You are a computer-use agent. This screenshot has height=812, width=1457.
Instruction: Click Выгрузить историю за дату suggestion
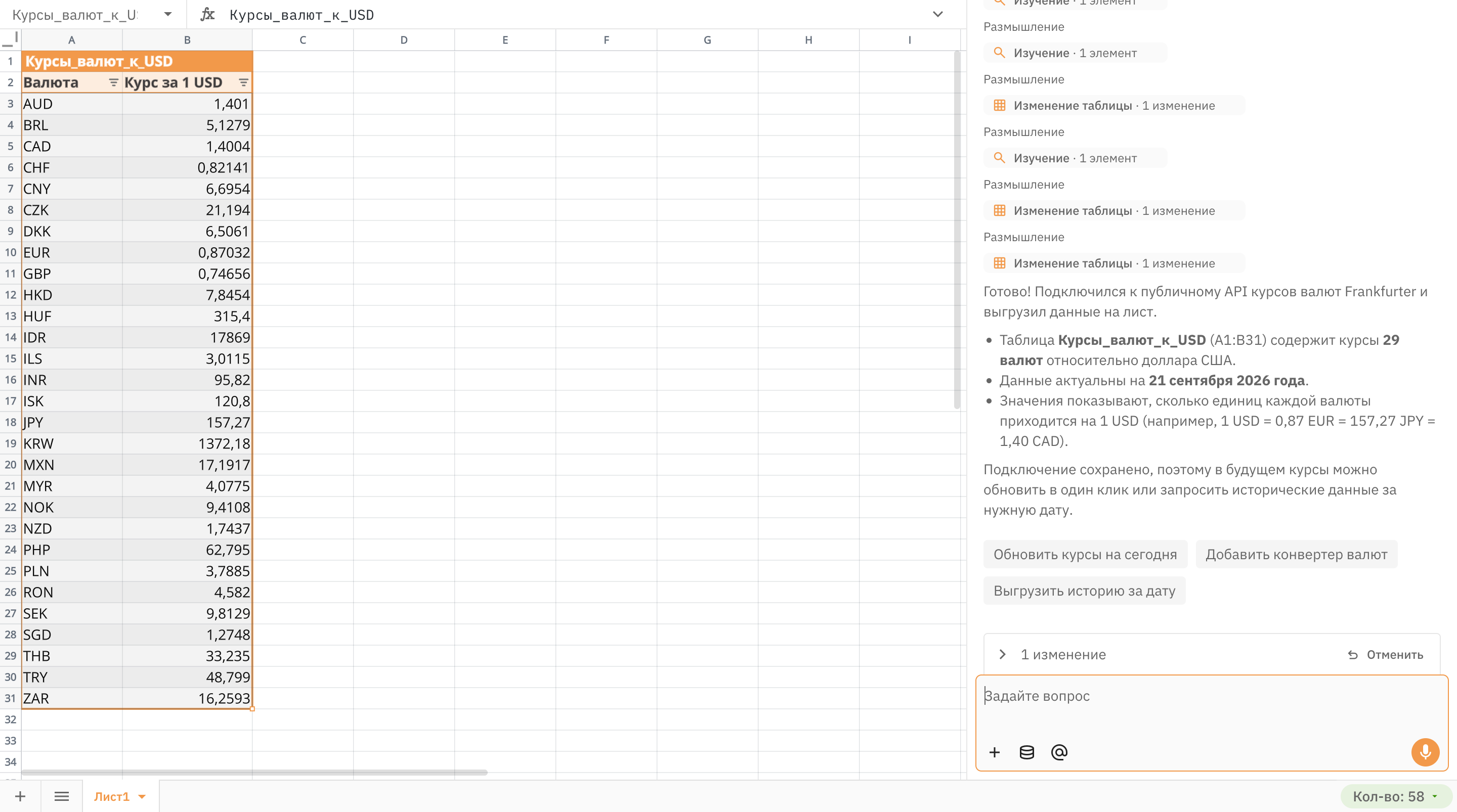(x=1084, y=591)
